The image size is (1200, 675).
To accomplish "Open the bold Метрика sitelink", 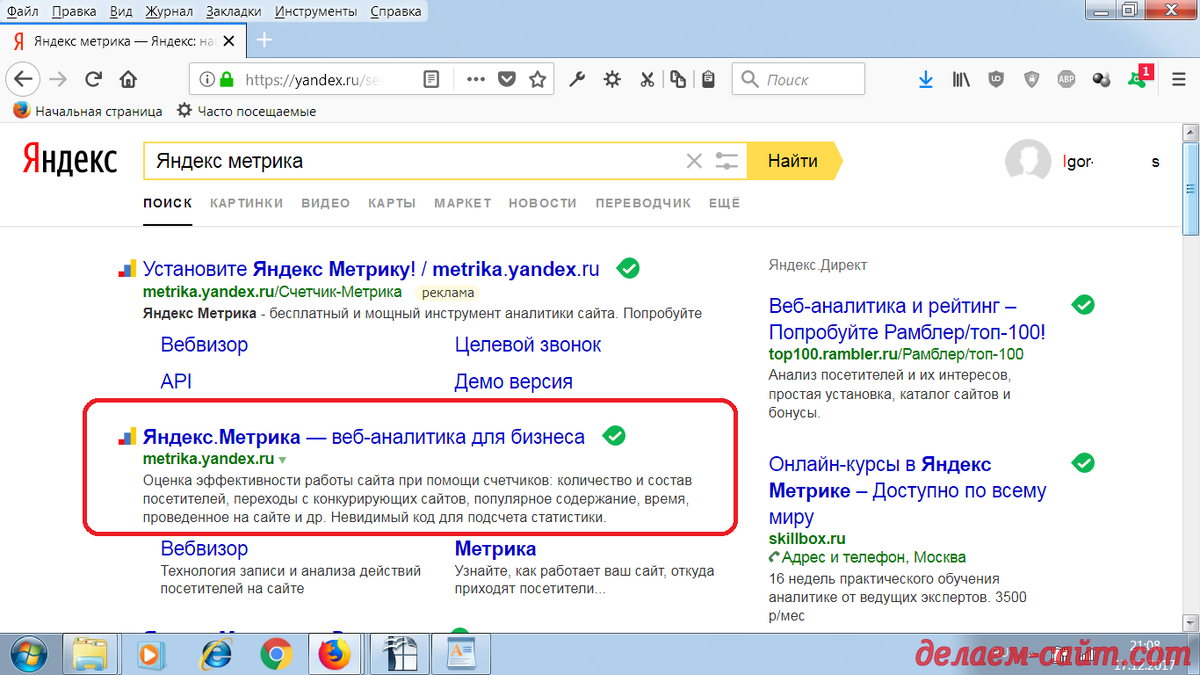I will click(x=495, y=549).
